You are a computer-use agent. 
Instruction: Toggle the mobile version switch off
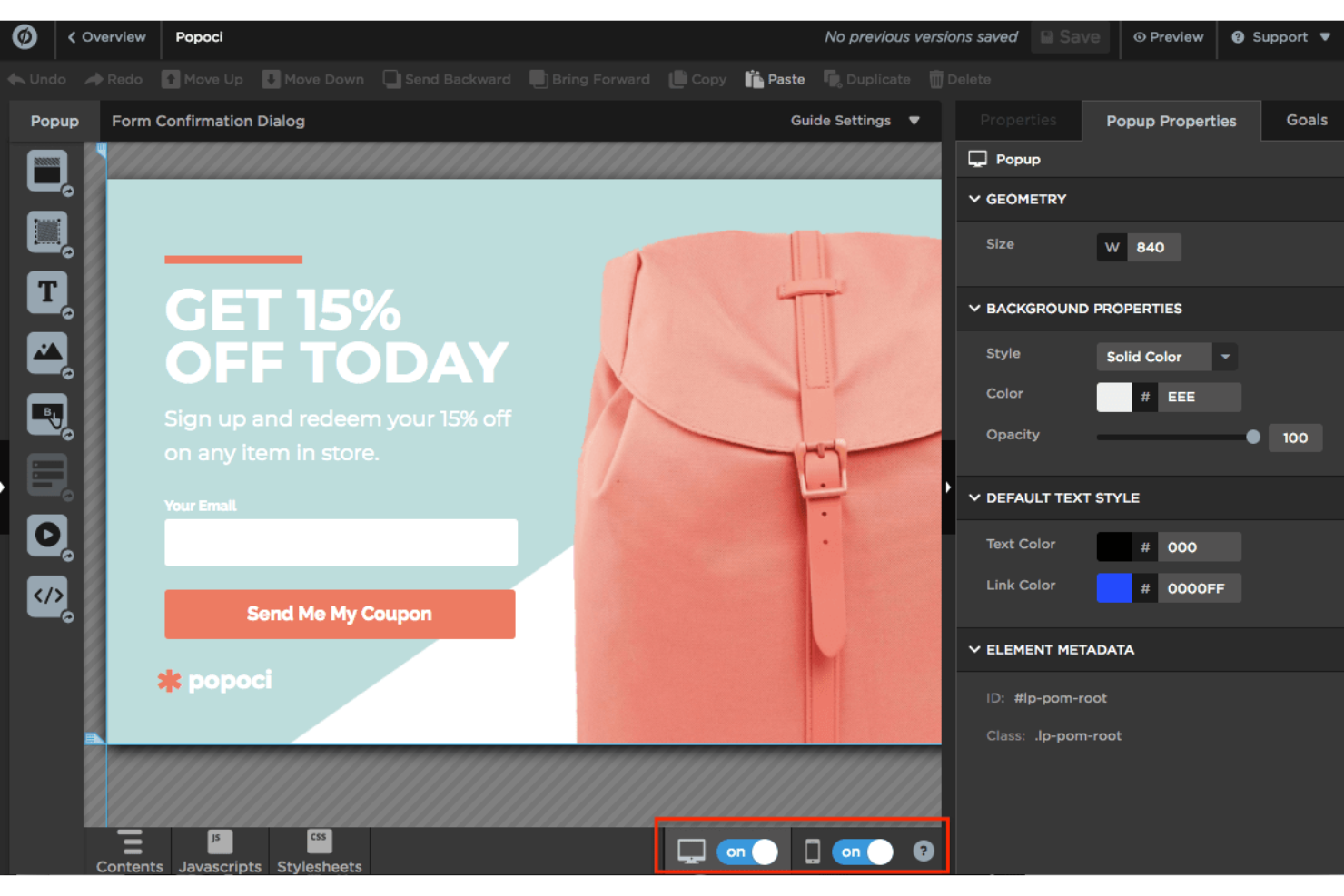(862, 851)
